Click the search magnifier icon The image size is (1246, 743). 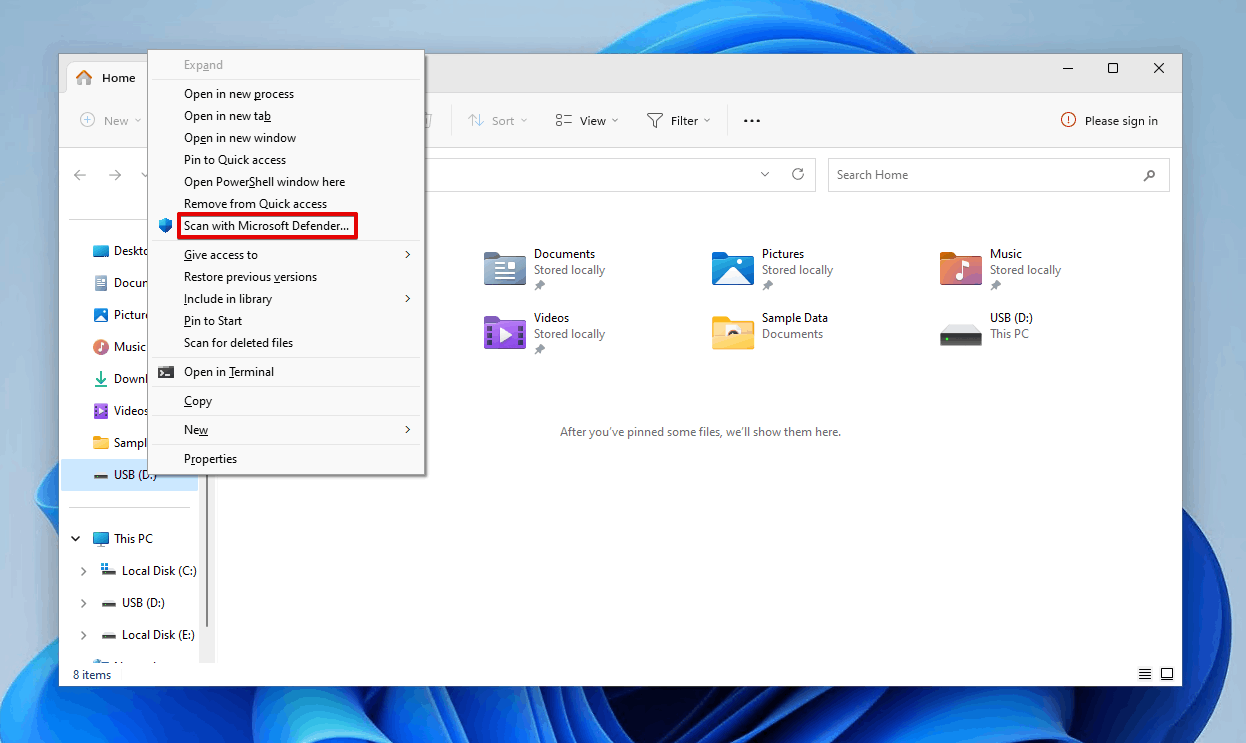[x=1149, y=175]
